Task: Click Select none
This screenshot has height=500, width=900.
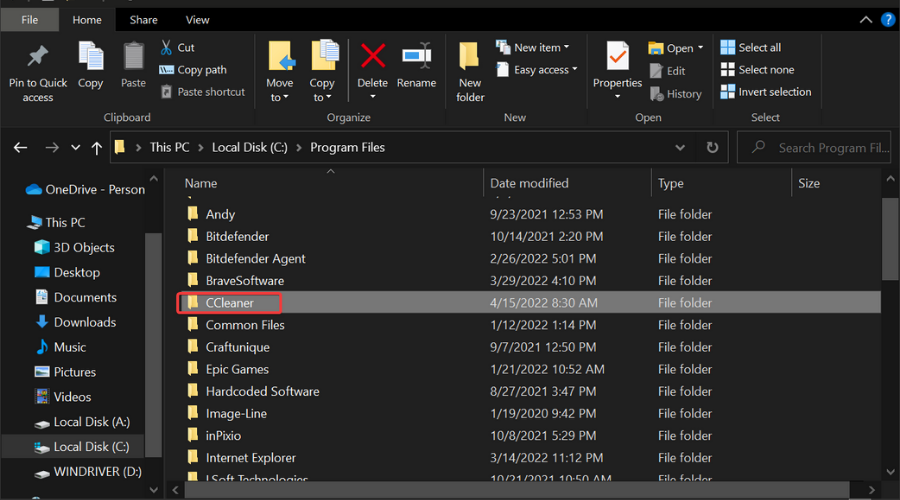Action: [758, 69]
